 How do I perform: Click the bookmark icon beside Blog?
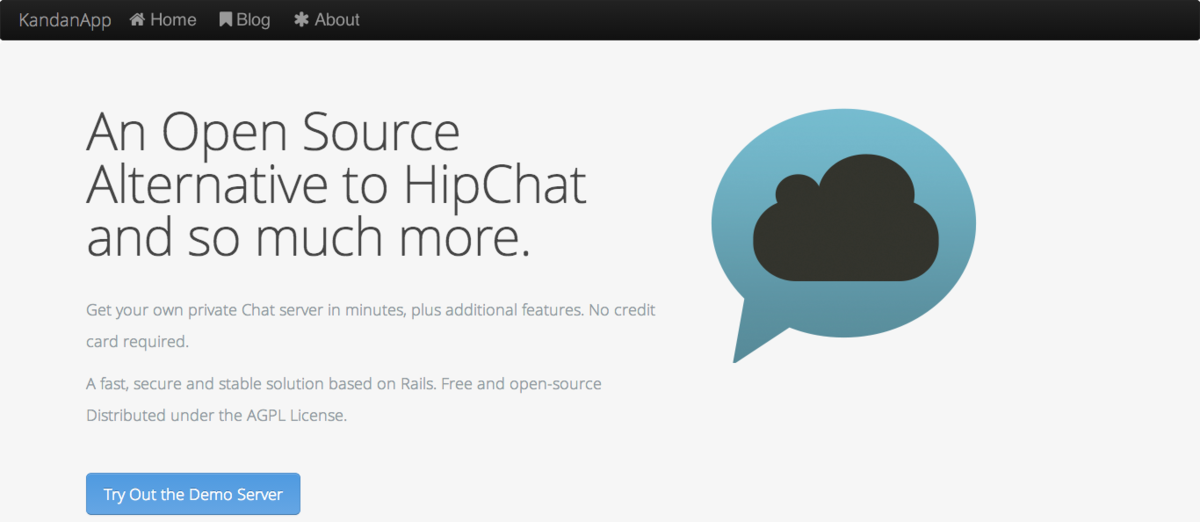(226, 20)
